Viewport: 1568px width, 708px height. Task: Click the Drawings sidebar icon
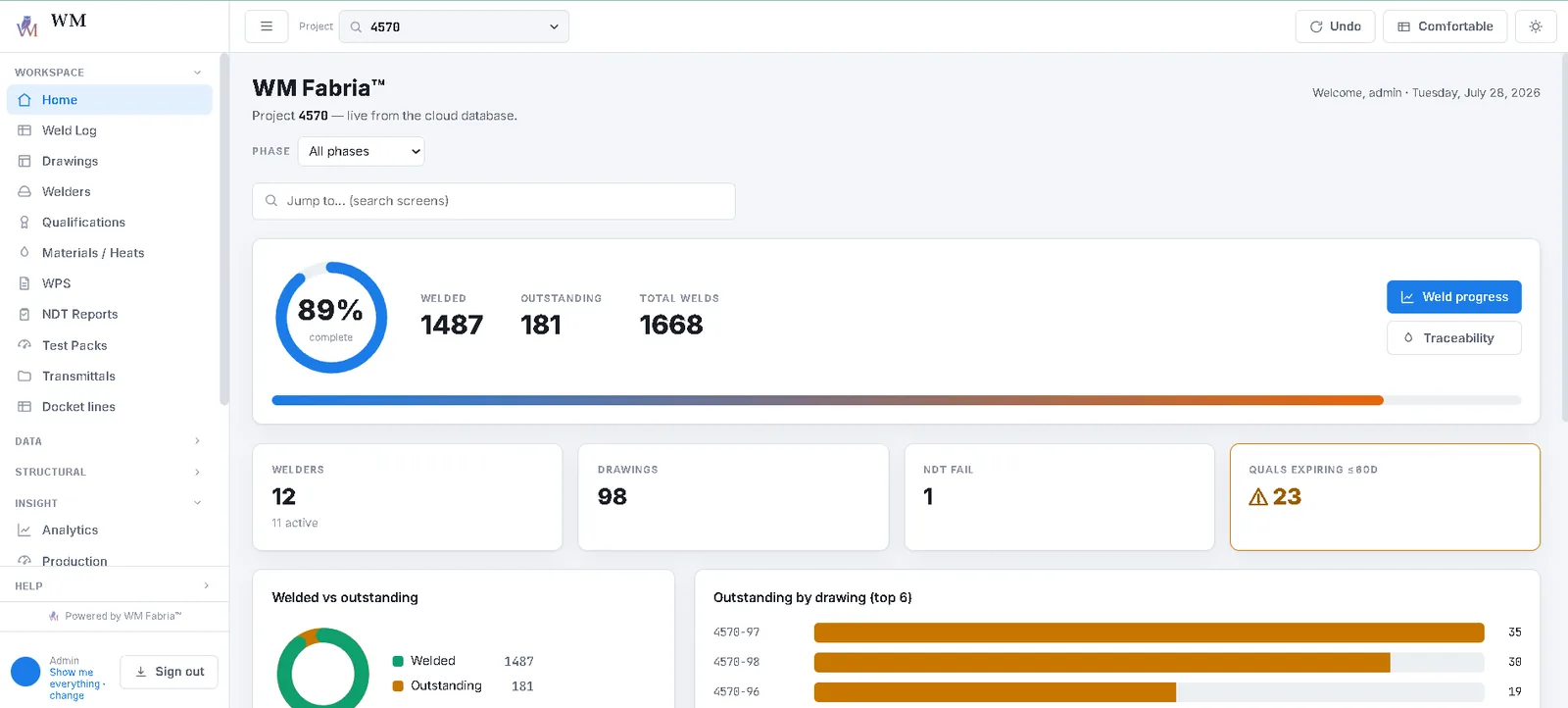(x=24, y=161)
